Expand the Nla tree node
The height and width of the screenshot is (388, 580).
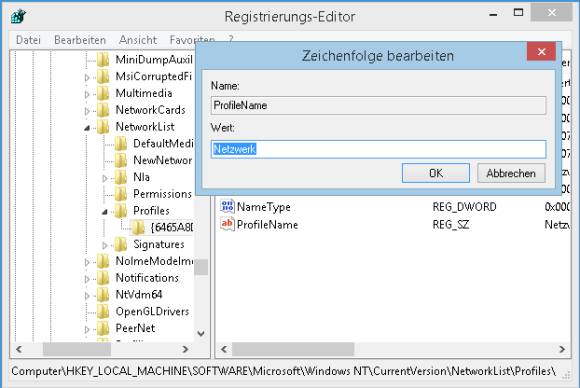pos(105,178)
